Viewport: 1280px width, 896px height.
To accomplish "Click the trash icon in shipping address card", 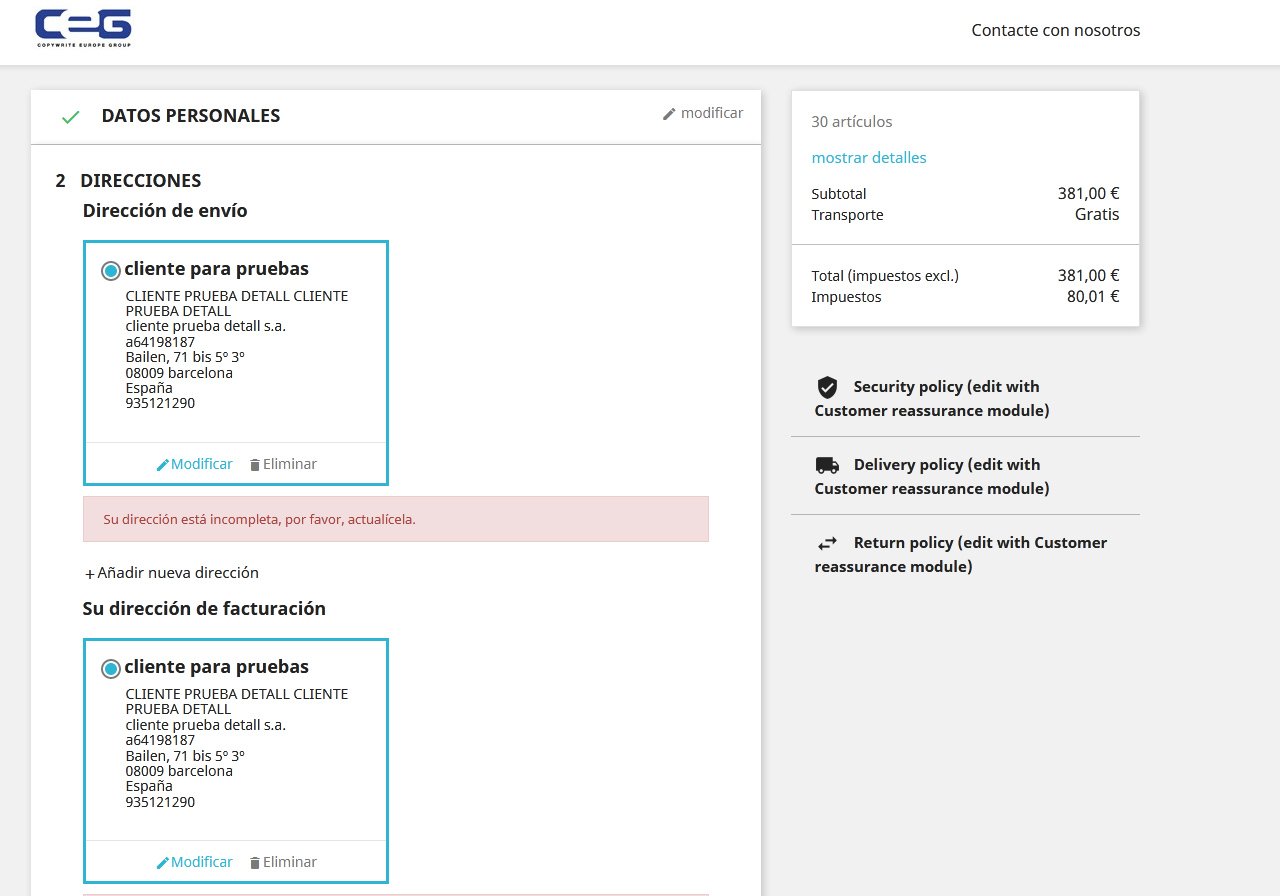I will point(254,465).
